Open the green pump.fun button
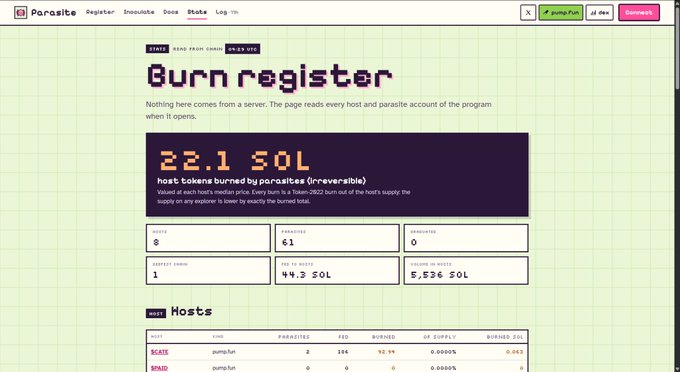This screenshot has height=372, width=680. click(x=561, y=13)
